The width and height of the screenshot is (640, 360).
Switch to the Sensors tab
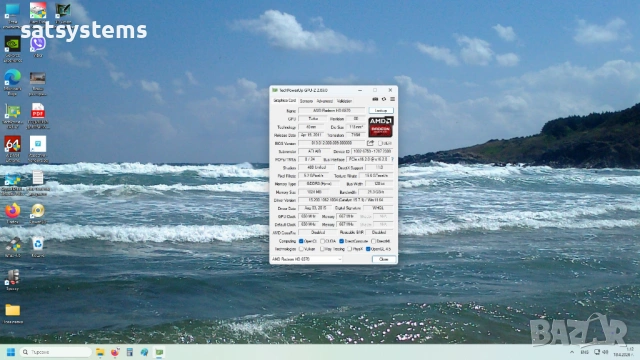[x=306, y=101]
